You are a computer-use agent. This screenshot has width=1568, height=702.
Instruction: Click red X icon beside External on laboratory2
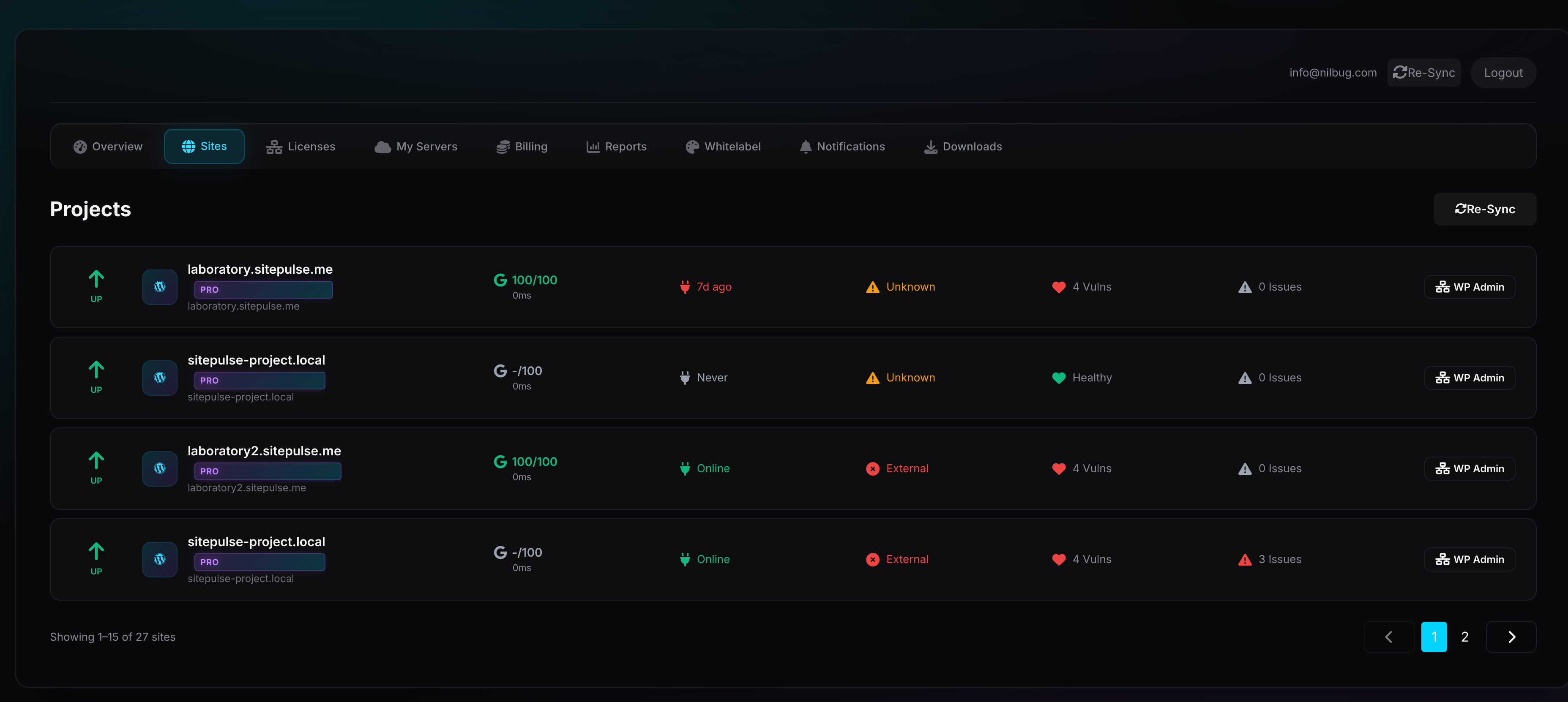coord(872,468)
